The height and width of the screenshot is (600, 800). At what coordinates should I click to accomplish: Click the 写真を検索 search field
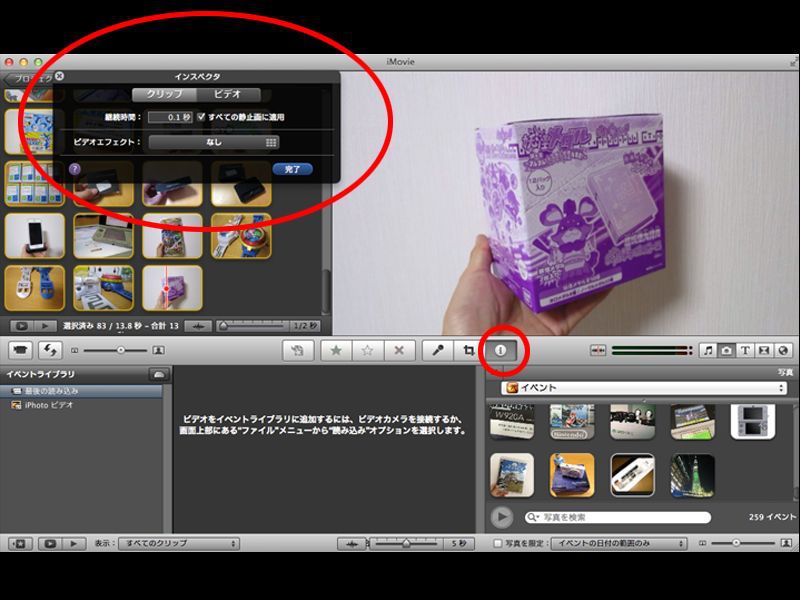pos(617,517)
